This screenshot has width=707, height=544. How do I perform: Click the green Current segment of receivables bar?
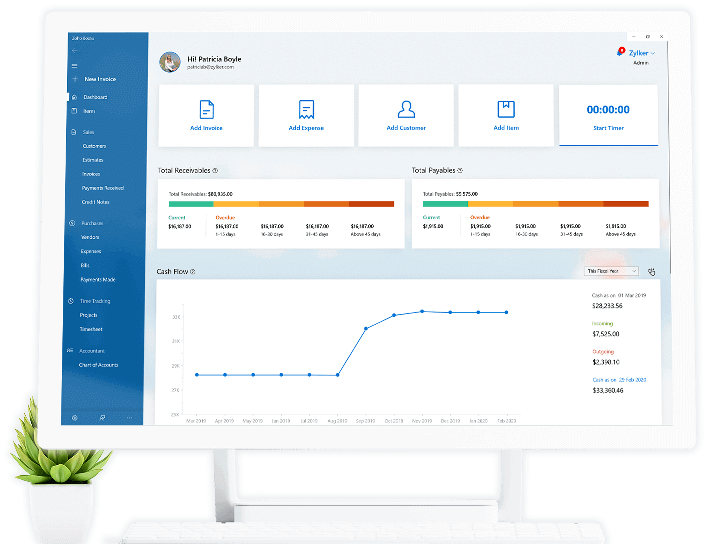click(x=190, y=204)
